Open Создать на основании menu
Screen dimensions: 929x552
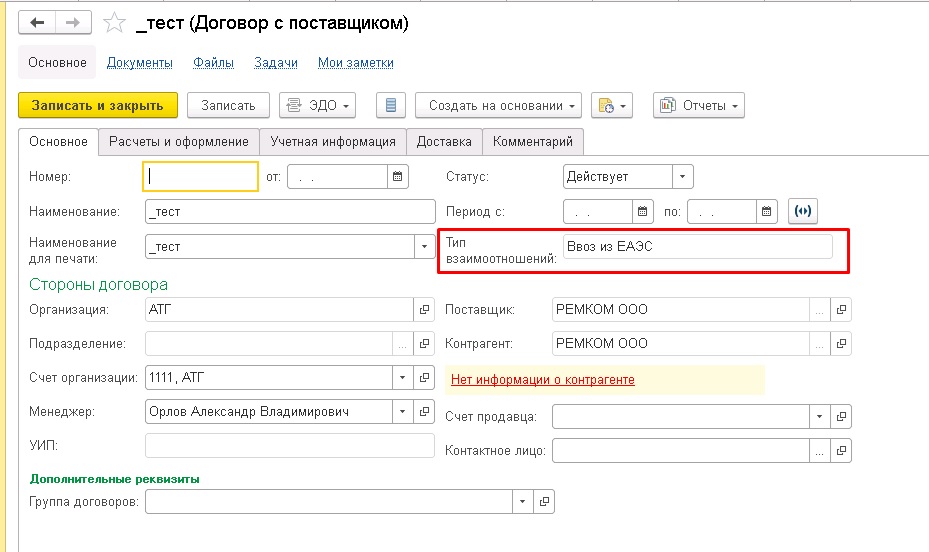498,105
